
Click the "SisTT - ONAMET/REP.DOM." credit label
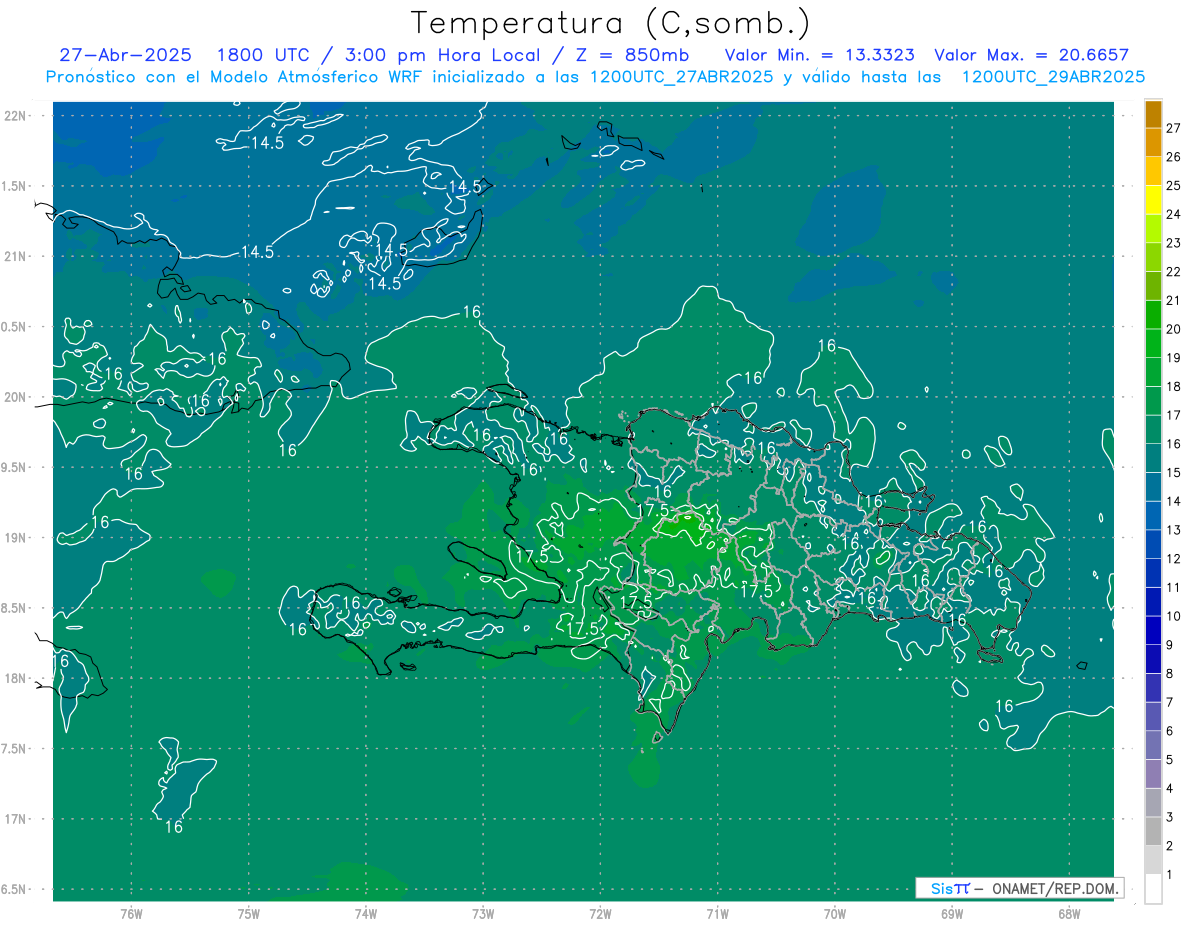click(x=1019, y=888)
